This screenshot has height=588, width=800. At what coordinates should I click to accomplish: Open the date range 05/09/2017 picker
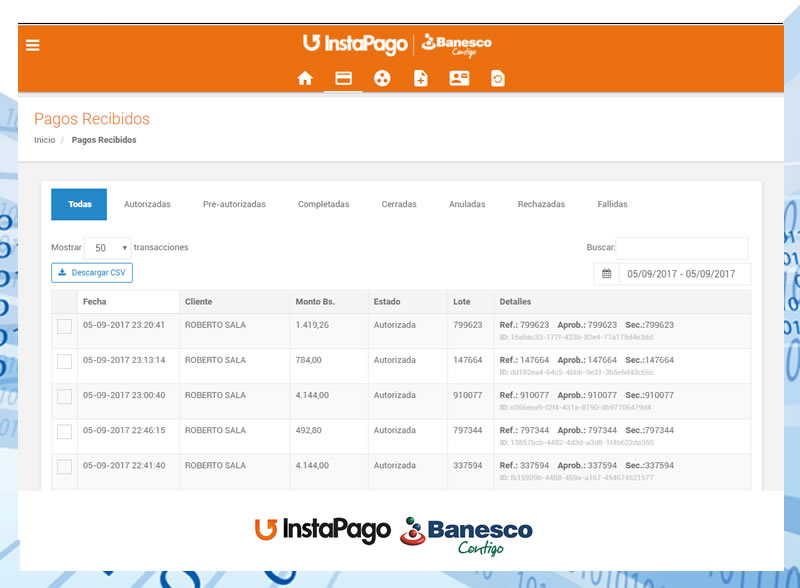point(684,274)
